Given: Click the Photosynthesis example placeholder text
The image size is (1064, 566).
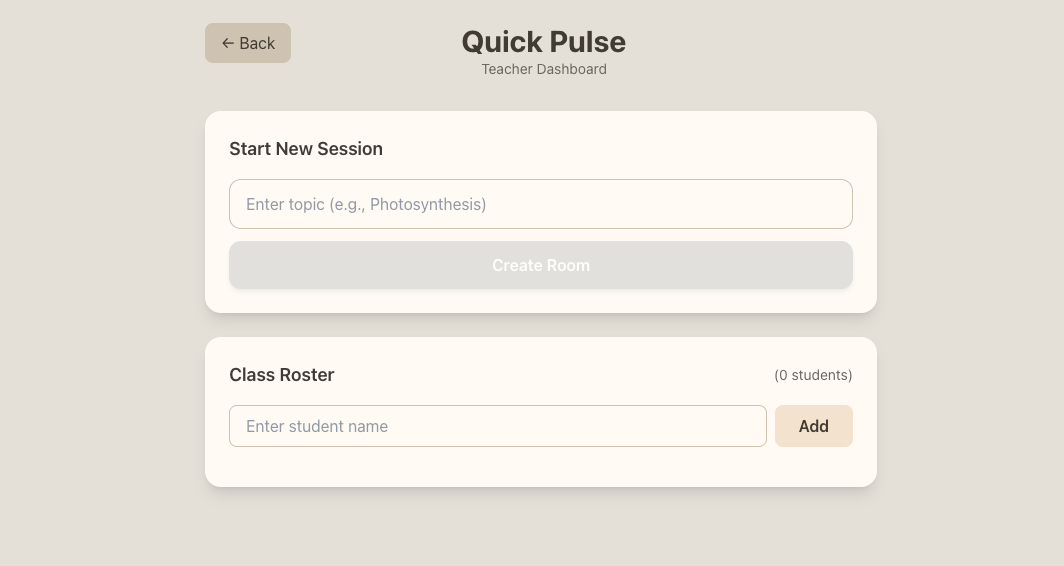Looking at the screenshot, I should click(427, 204).
